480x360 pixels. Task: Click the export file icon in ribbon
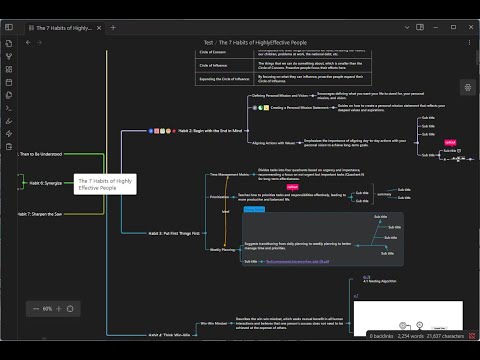[x=9, y=147]
